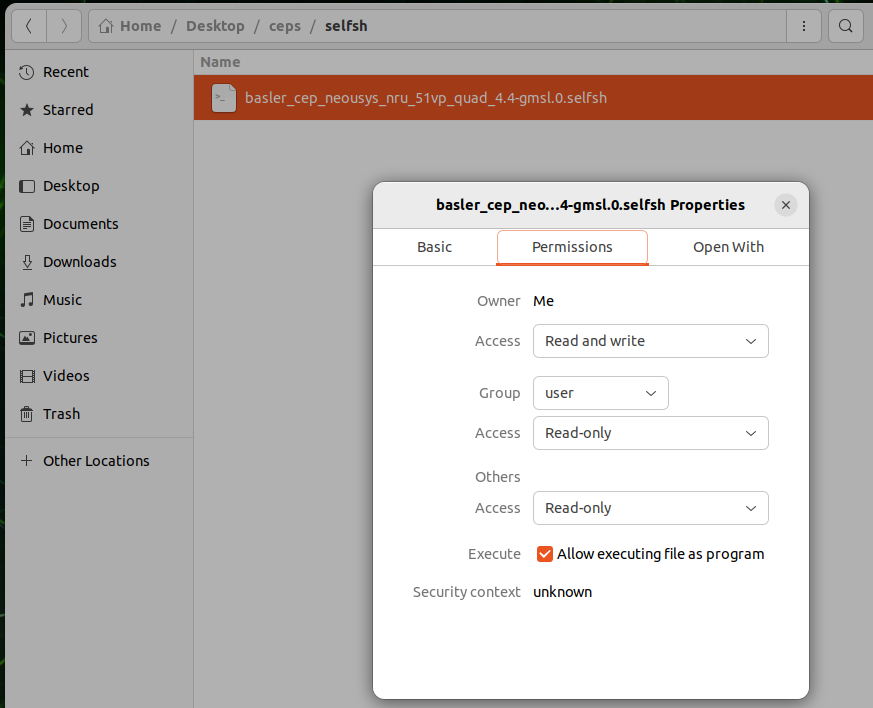Switch to the Basic tab
The width and height of the screenshot is (873, 708).
[434, 247]
